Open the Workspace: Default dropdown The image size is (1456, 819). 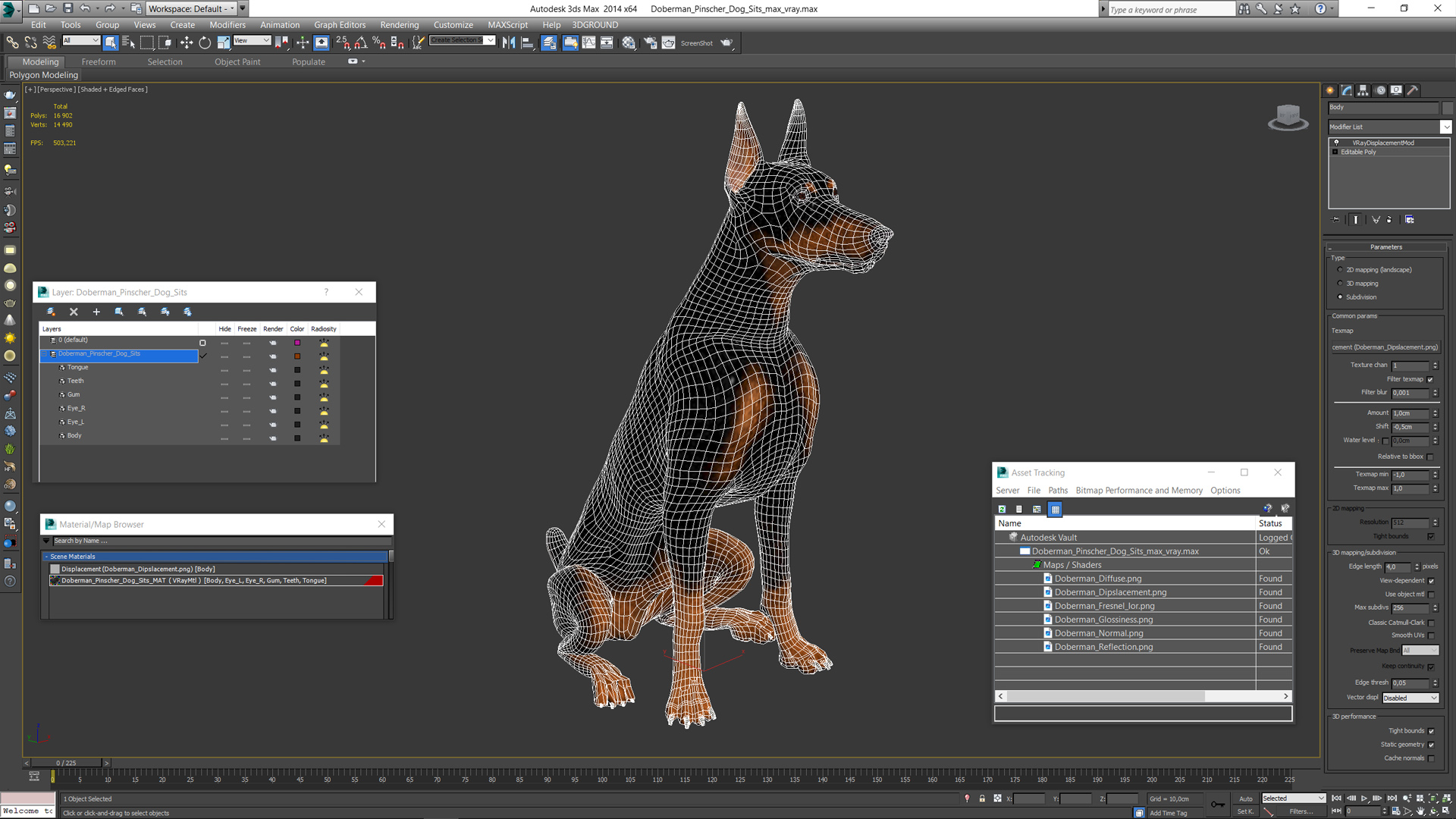point(191,8)
